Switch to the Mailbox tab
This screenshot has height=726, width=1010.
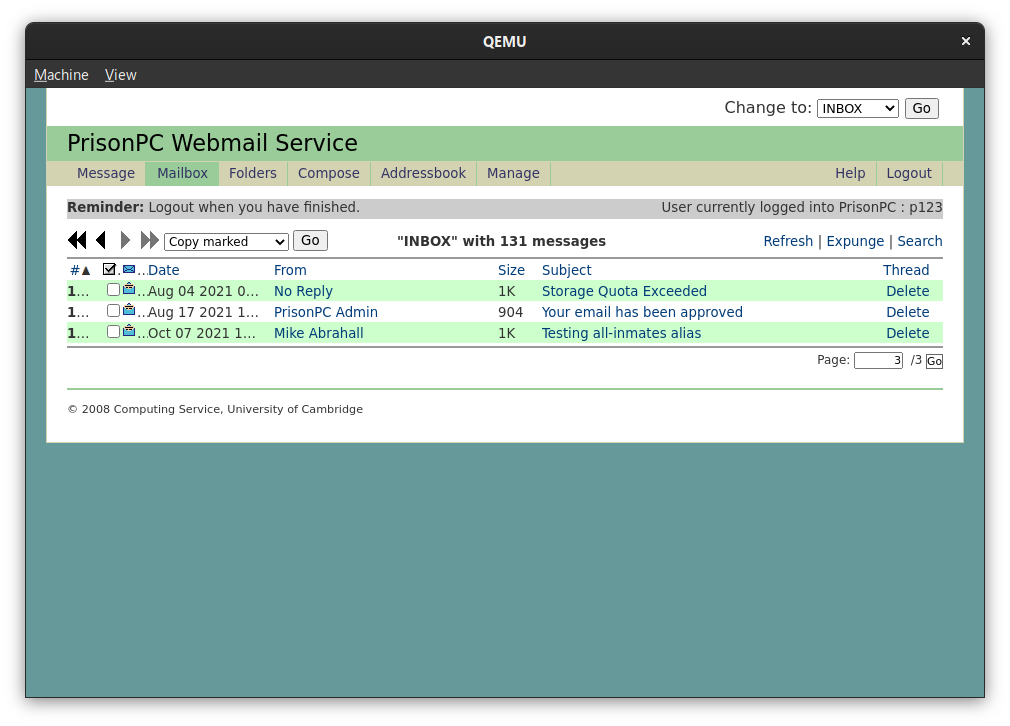pyautogui.click(x=182, y=173)
